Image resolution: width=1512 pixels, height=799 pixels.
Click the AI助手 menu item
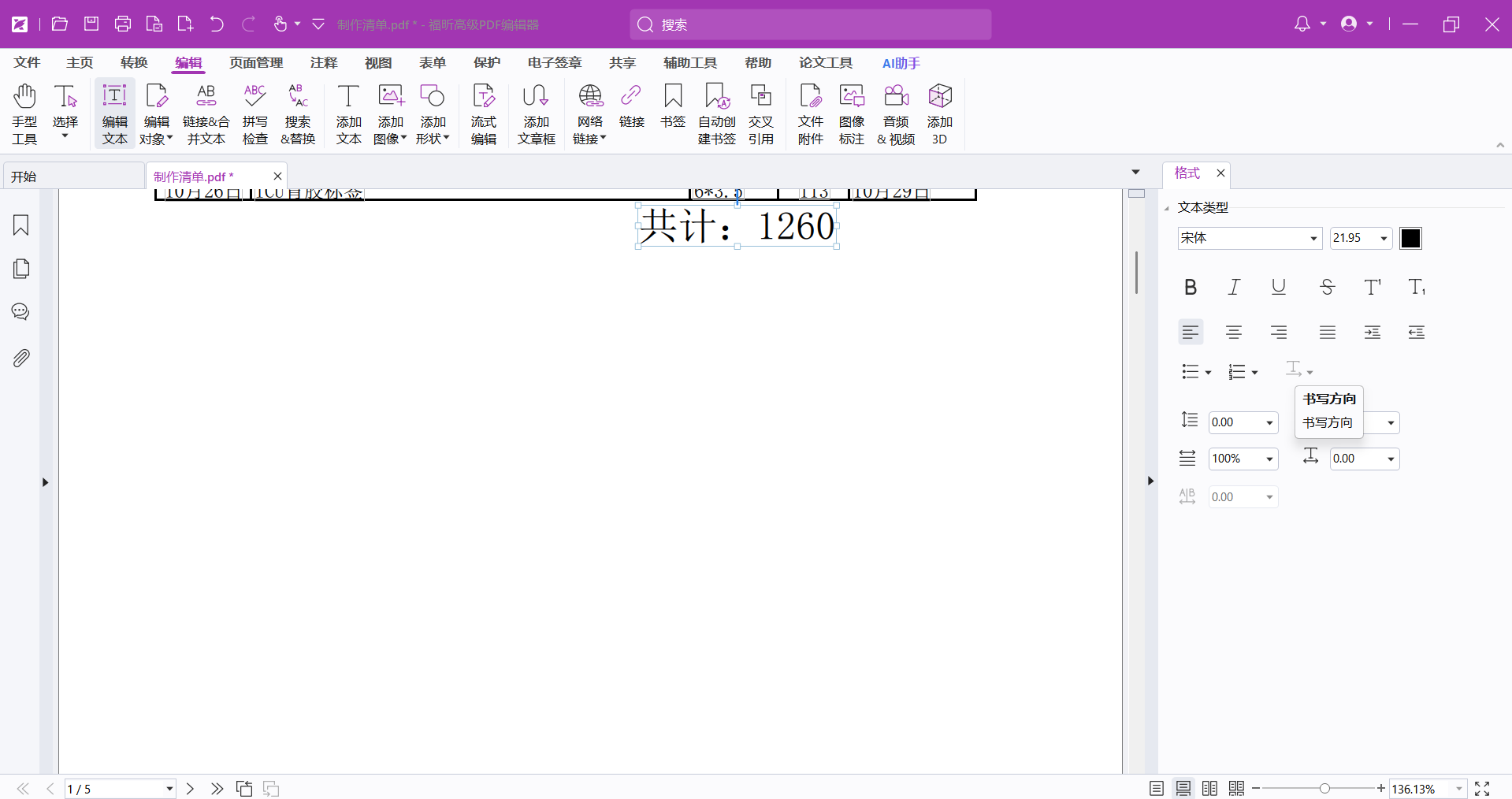(901, 63)
